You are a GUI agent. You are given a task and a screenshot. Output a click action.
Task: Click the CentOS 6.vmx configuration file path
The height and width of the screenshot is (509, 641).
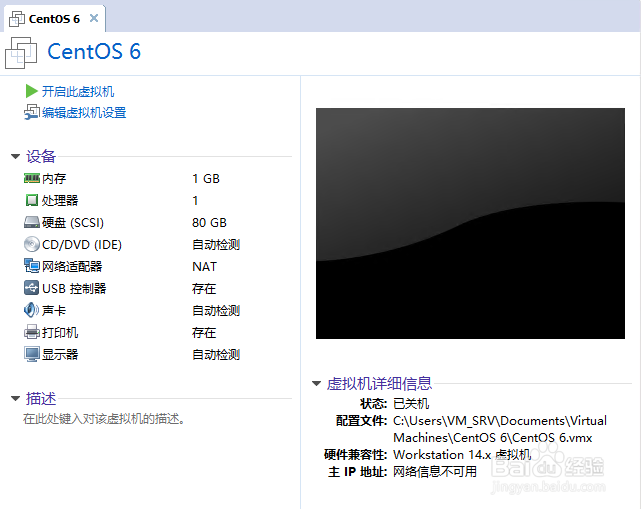coord(500,429)
